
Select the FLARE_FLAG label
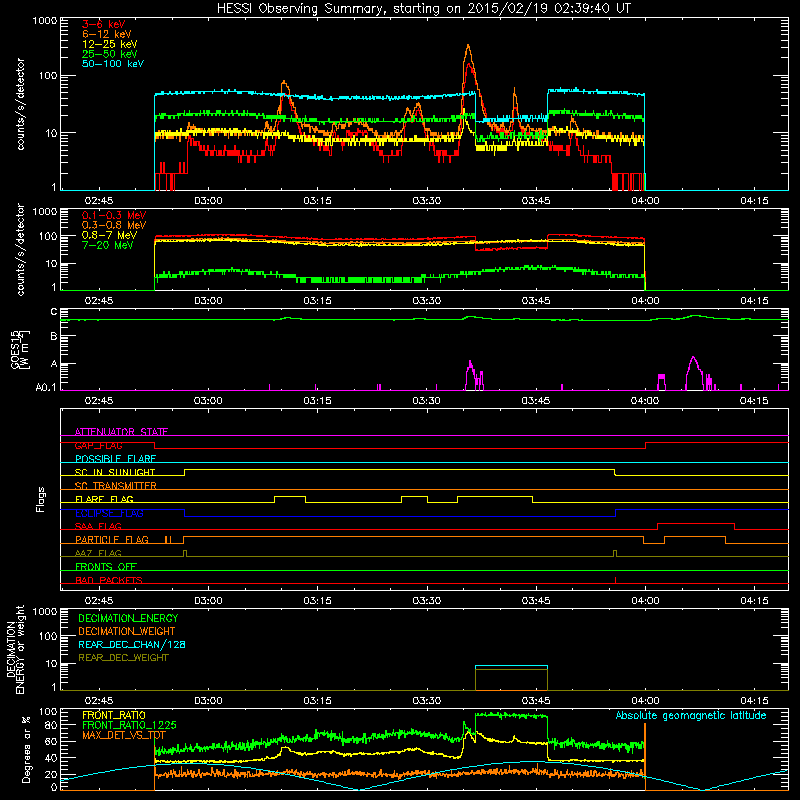coord(104,499)
